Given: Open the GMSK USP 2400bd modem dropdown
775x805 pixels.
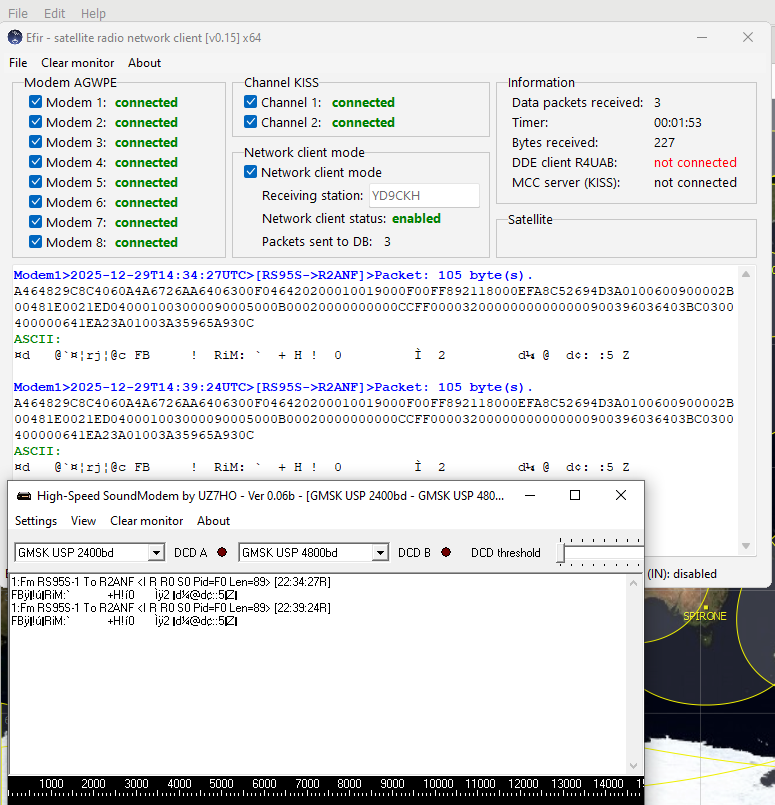Looking at the screenshot, I should pos(156,553).
